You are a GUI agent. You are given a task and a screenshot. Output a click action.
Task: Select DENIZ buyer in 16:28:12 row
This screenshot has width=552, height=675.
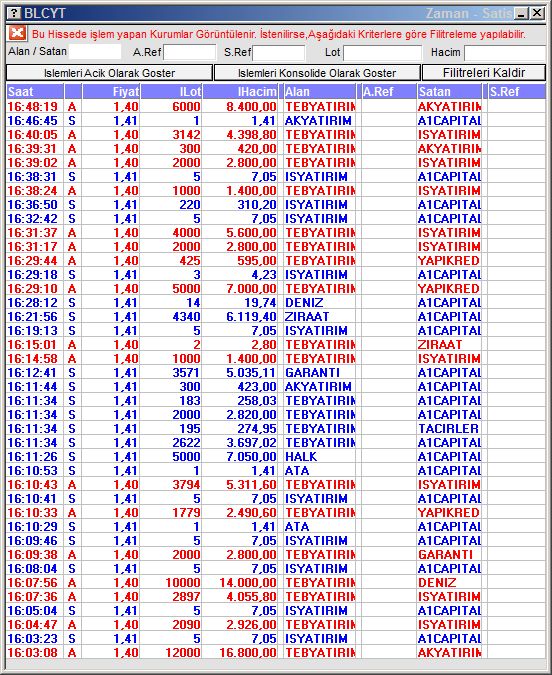(x=304, y=303)
